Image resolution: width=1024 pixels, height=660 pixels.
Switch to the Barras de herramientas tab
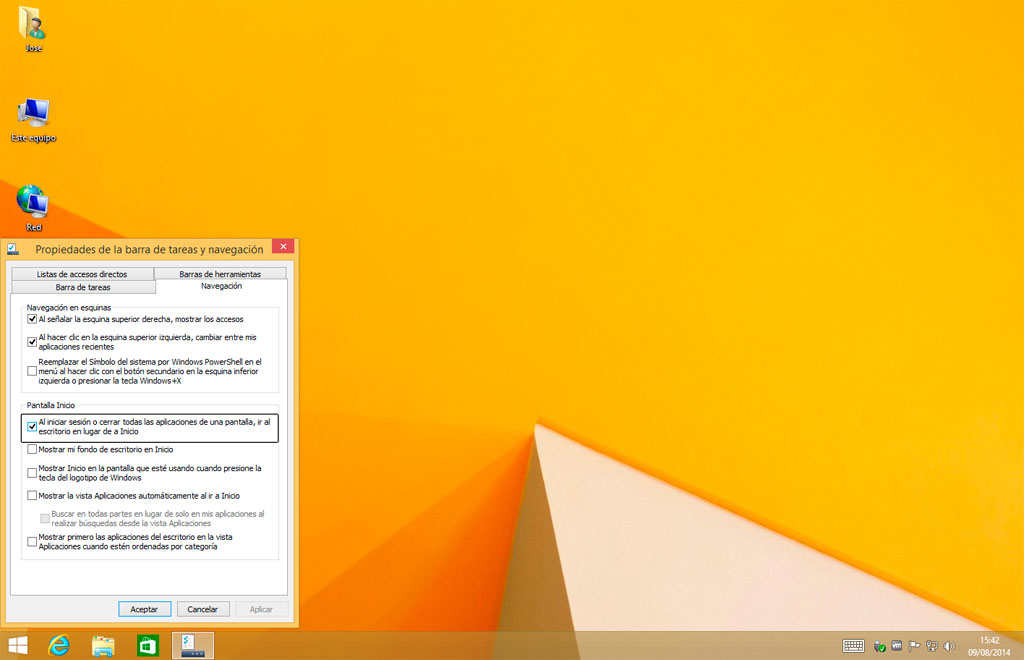pyautogui.click(x=220, y=274)
